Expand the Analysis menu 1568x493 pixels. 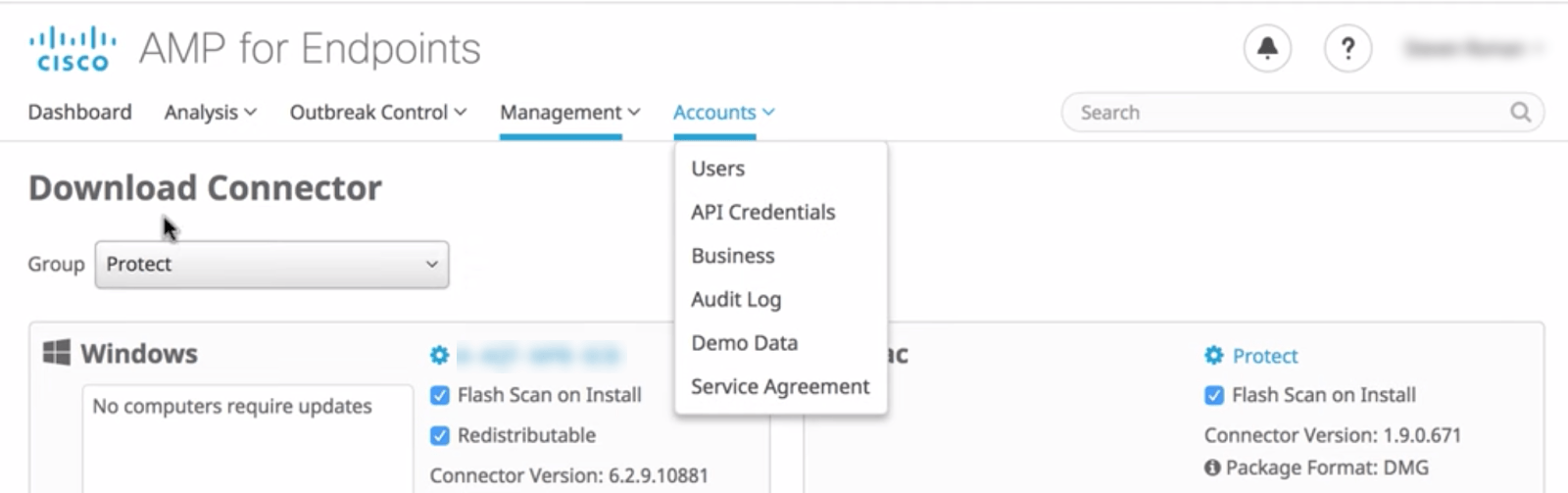pos(210,113)
